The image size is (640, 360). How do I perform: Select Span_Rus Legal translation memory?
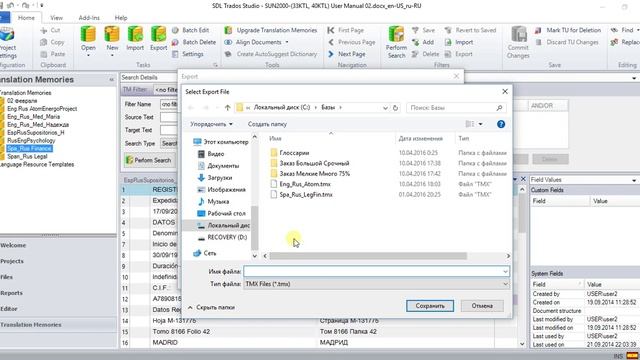point(27,156)
